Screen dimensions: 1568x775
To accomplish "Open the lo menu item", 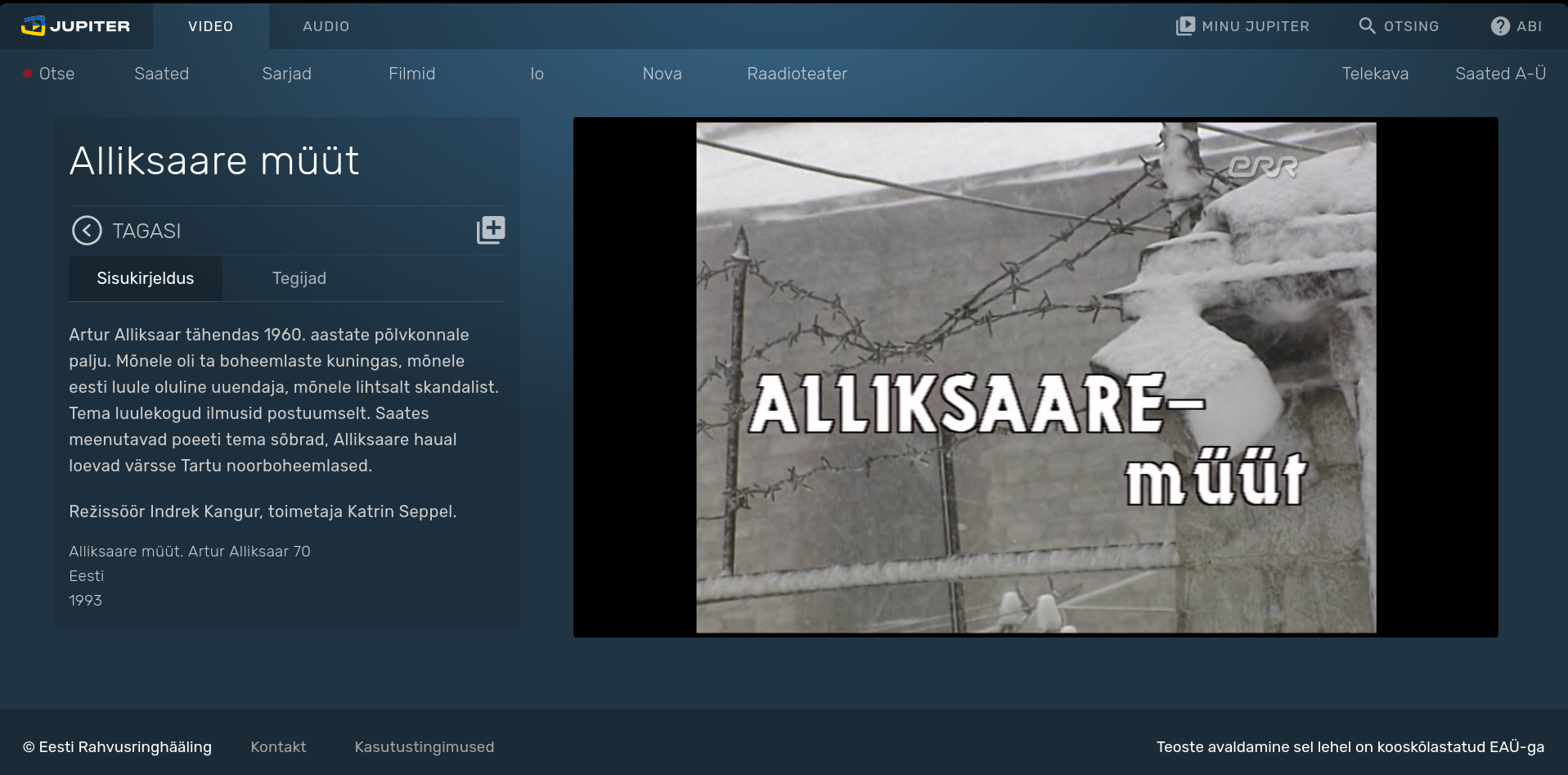I will click(x=537, y=74).
